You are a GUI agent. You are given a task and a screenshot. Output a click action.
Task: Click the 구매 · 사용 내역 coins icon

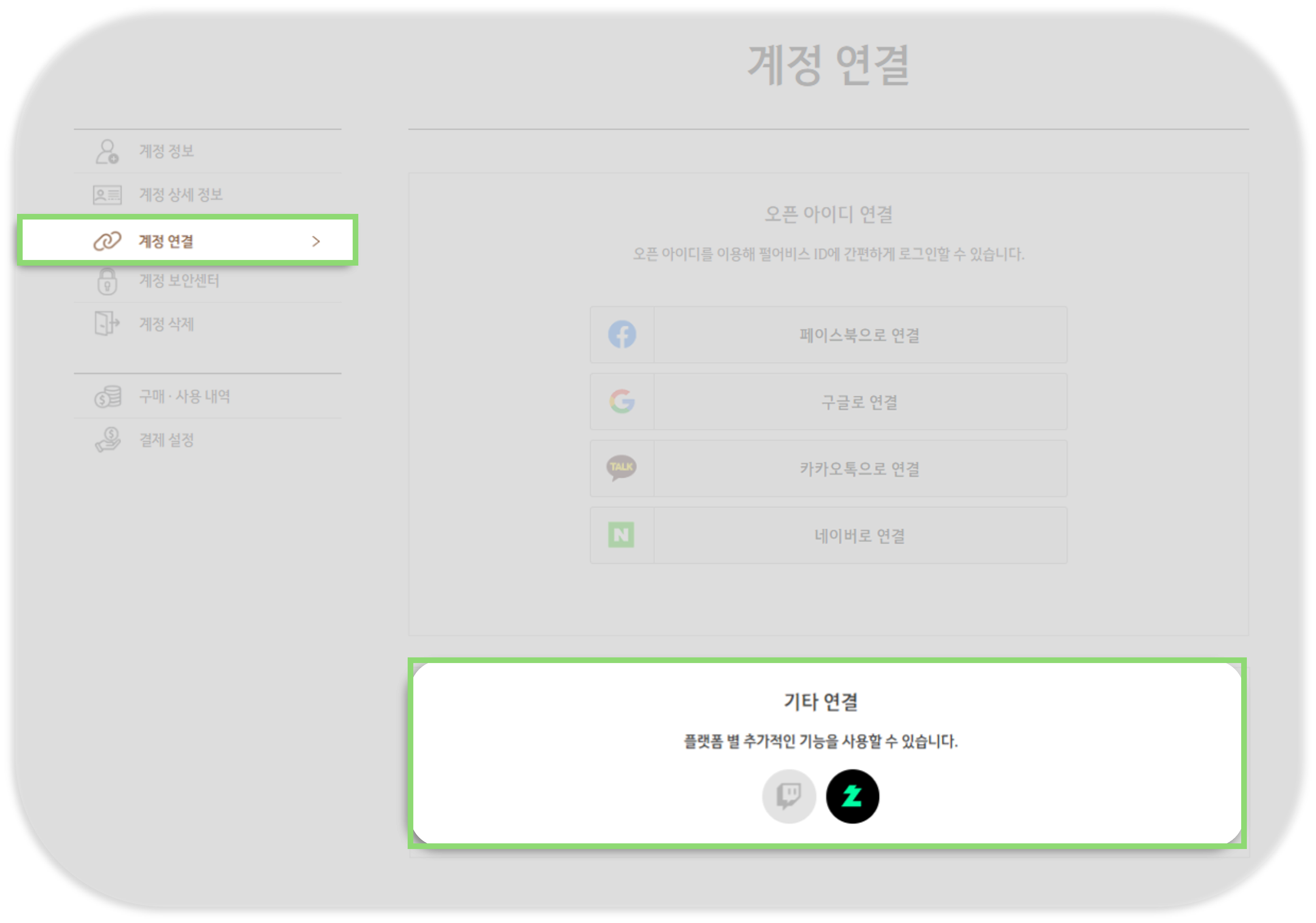108,397
